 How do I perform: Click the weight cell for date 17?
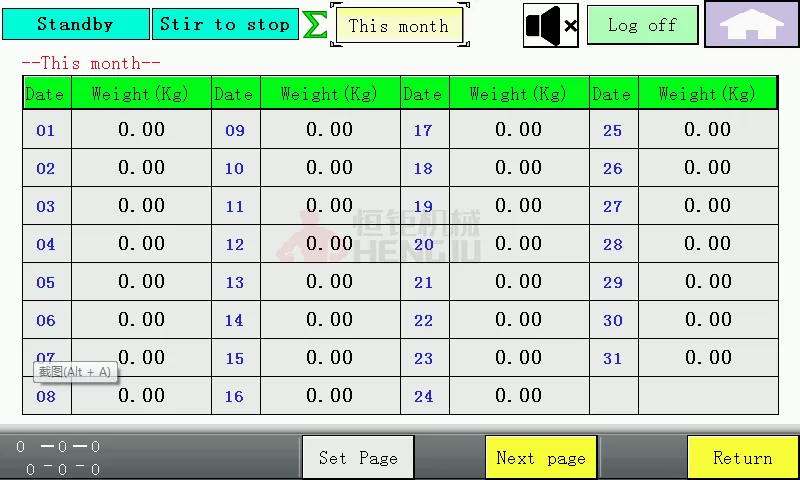[x=518, y=130]
